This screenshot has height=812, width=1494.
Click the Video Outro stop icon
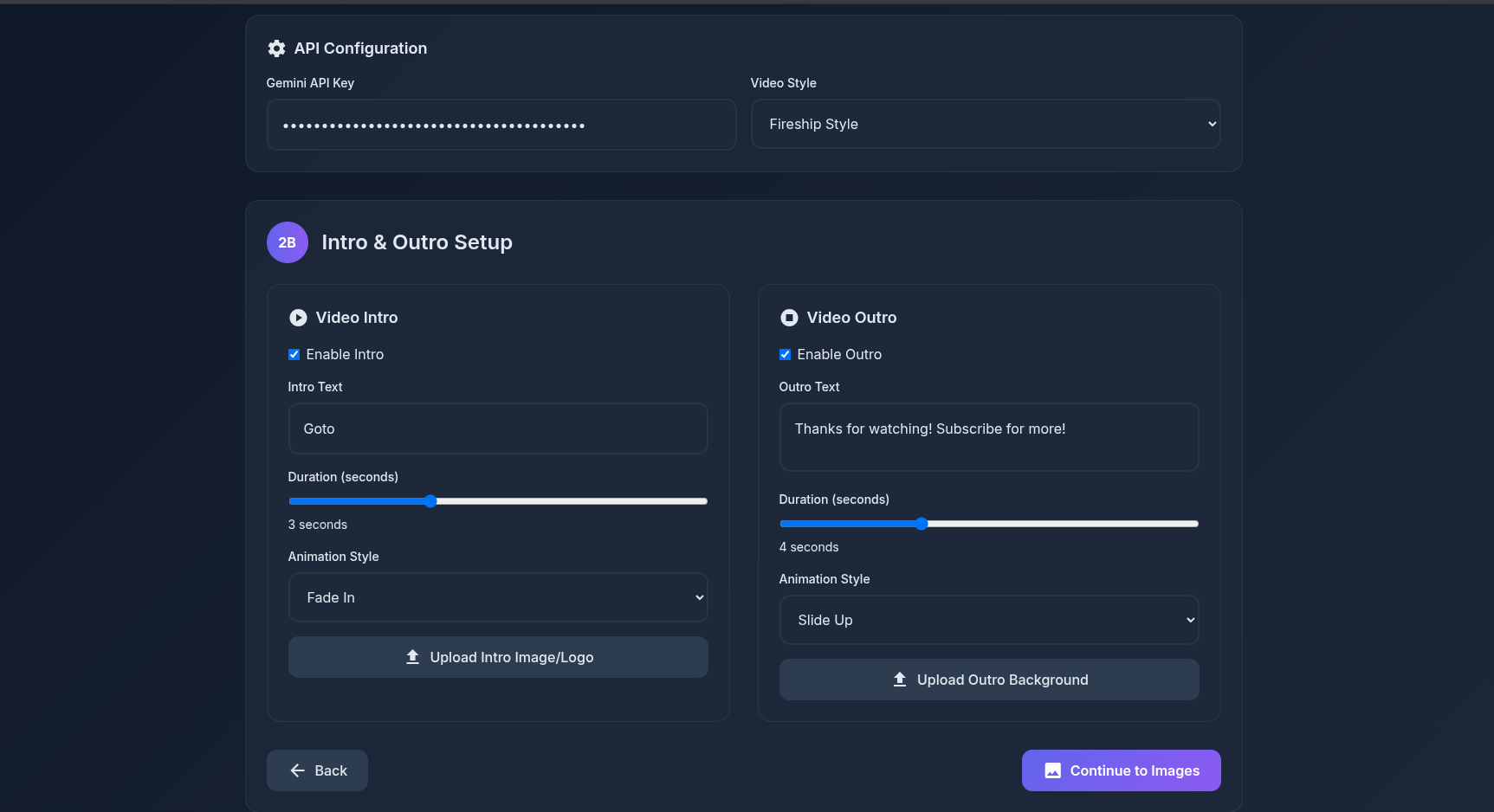pyautogui.click(x=789, y=318)
